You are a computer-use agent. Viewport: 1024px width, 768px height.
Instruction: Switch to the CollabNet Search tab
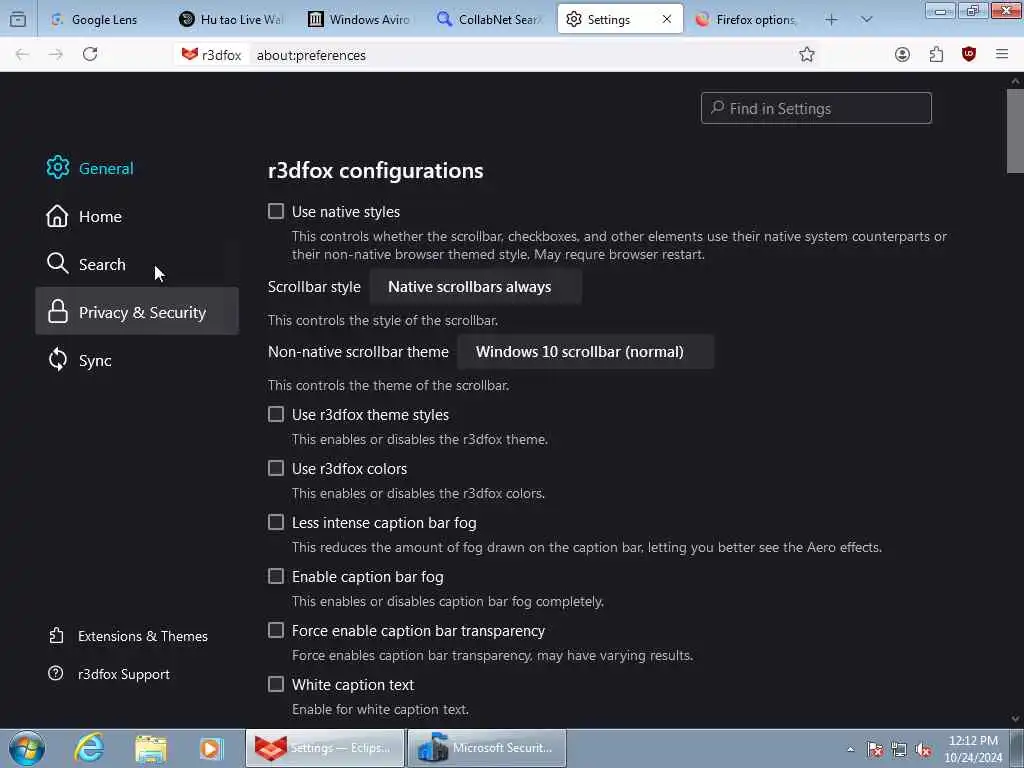490,20
